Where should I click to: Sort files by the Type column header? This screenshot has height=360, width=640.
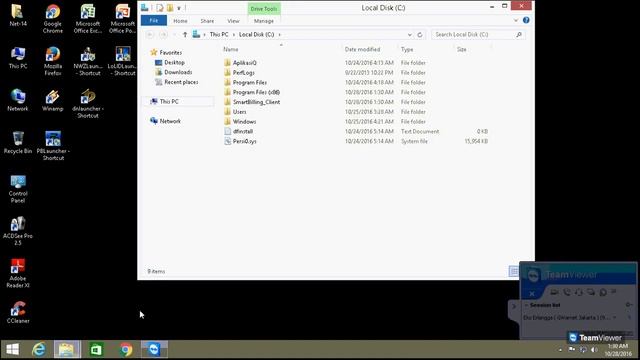tap(407, 49)
